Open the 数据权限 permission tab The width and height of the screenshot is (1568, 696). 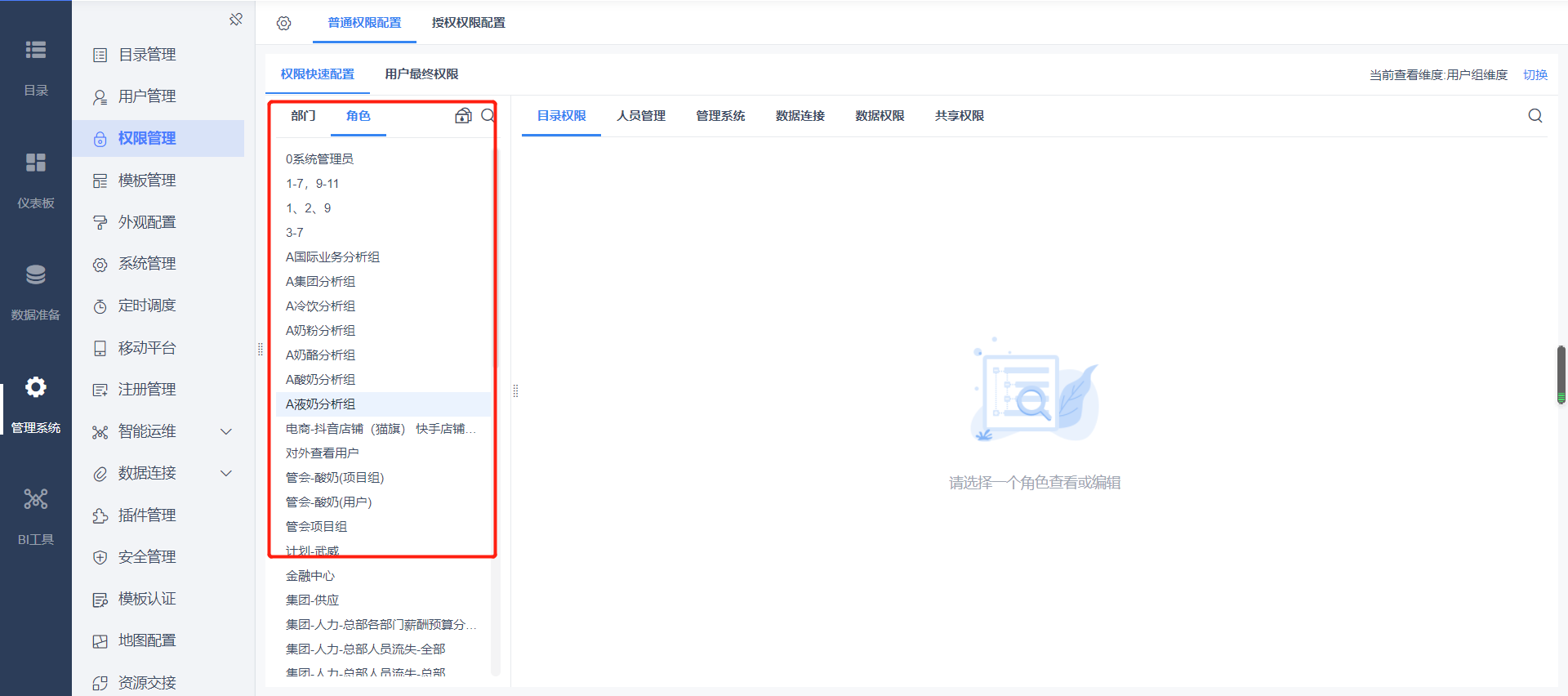tap(880, 116)
